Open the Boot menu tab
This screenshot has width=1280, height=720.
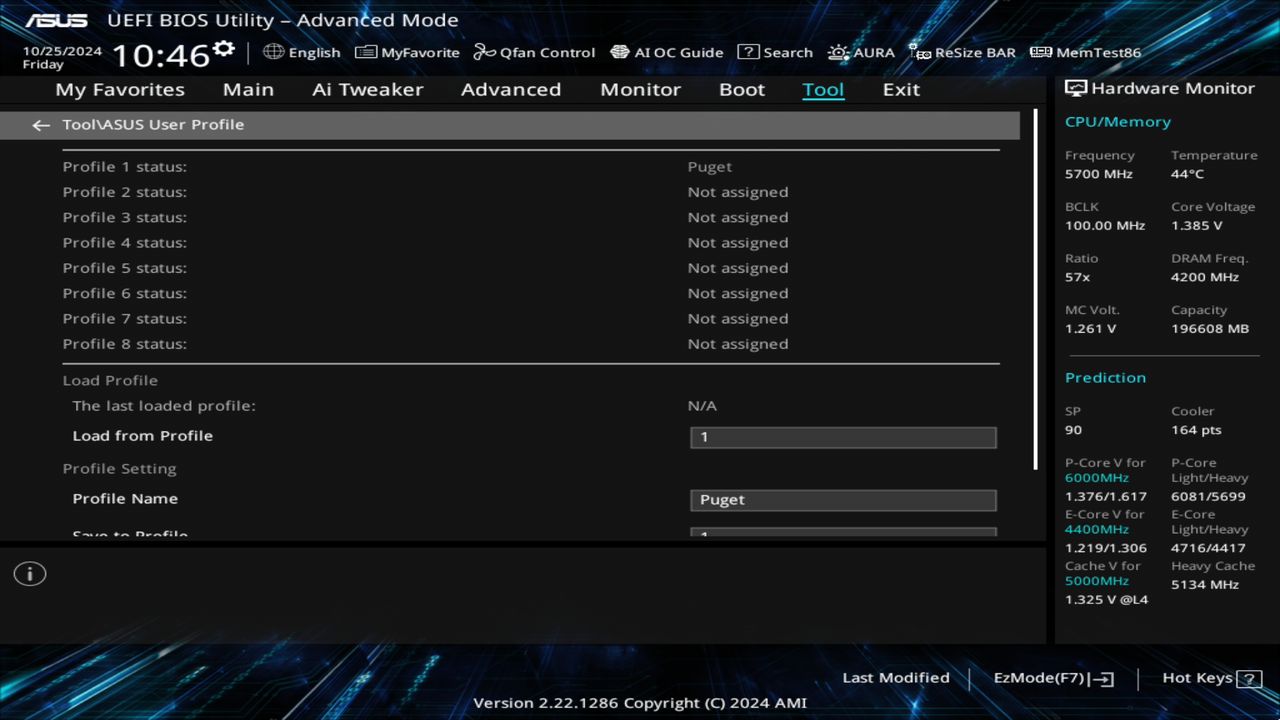(x=742, y=89)
